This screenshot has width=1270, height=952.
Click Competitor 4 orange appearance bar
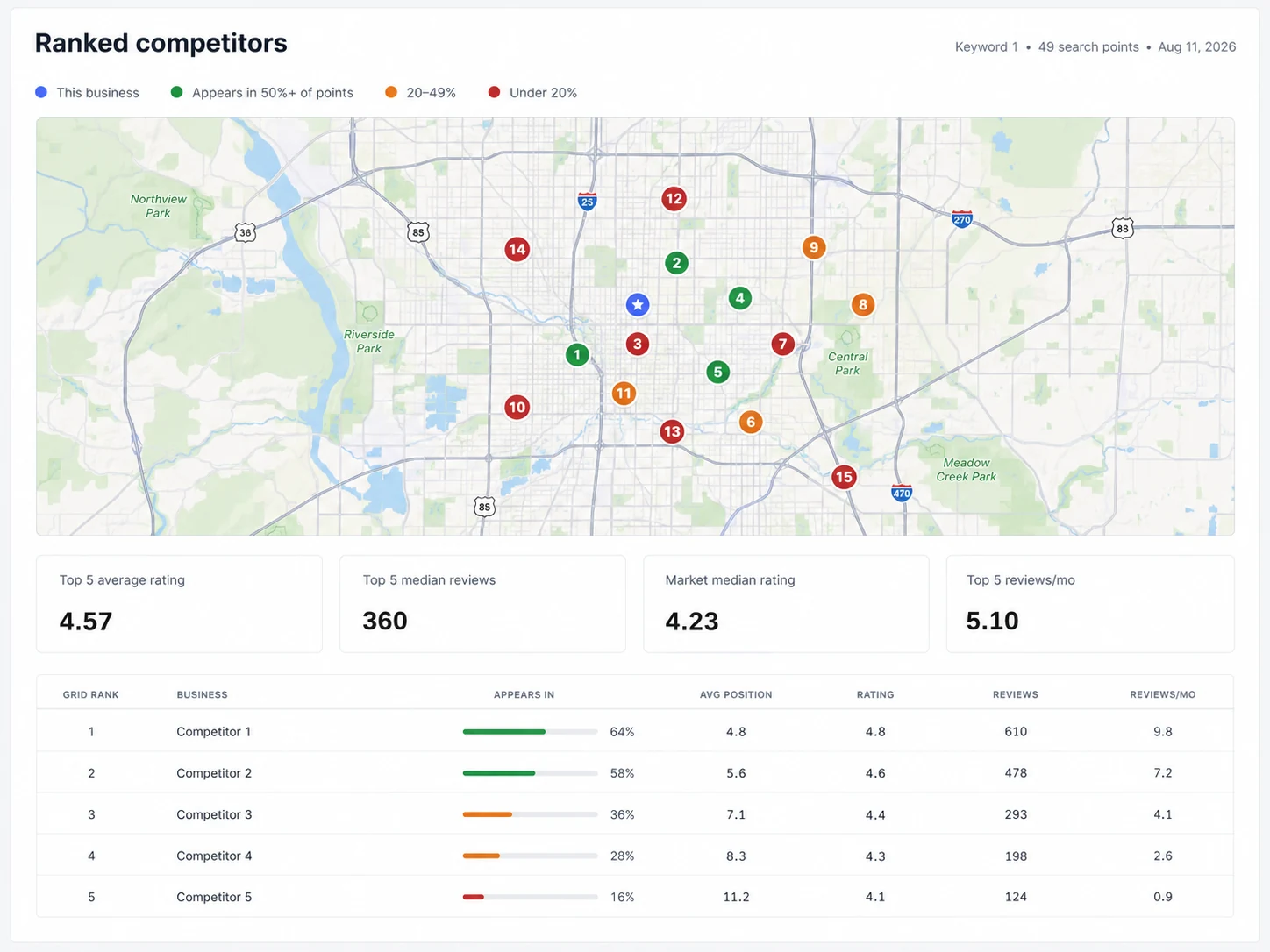(x=482, y=856)
